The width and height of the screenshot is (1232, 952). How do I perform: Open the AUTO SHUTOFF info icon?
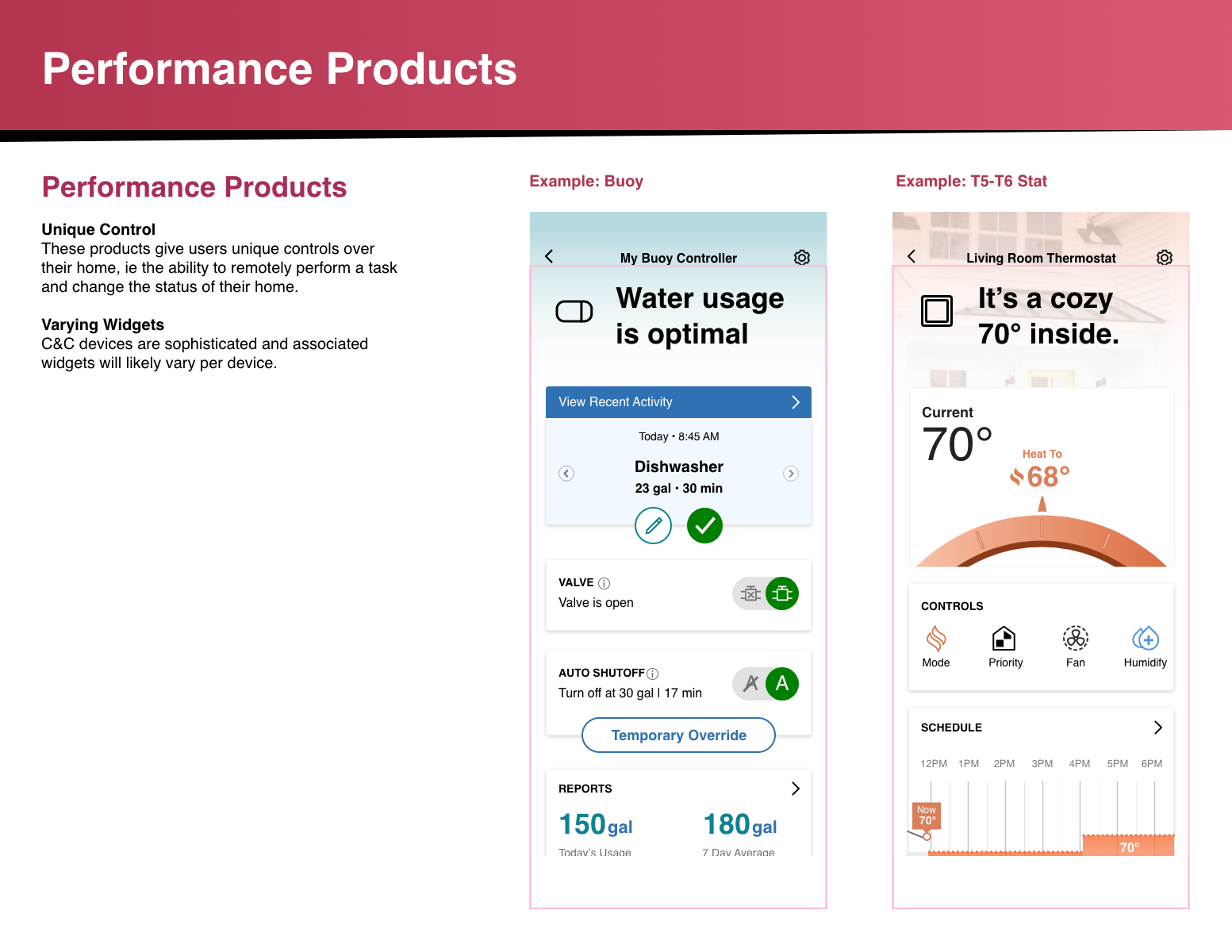click(653, 674)
